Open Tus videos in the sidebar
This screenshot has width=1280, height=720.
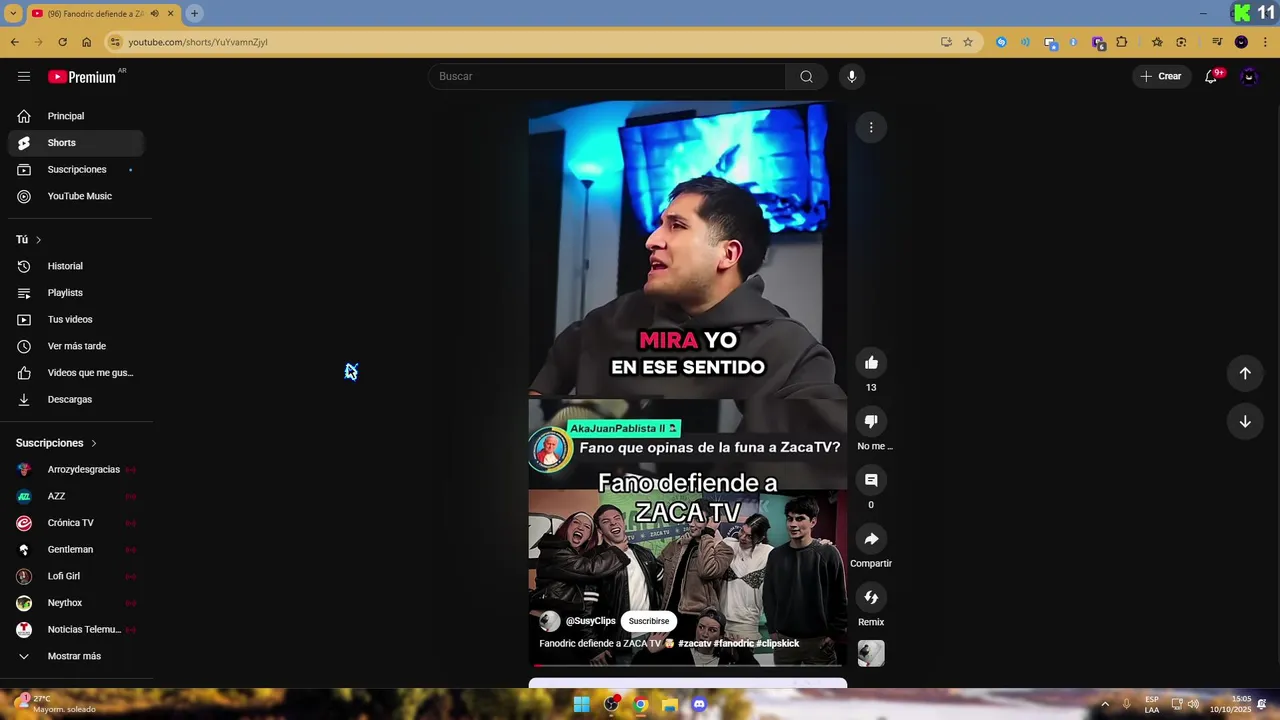tap(76, 320)
